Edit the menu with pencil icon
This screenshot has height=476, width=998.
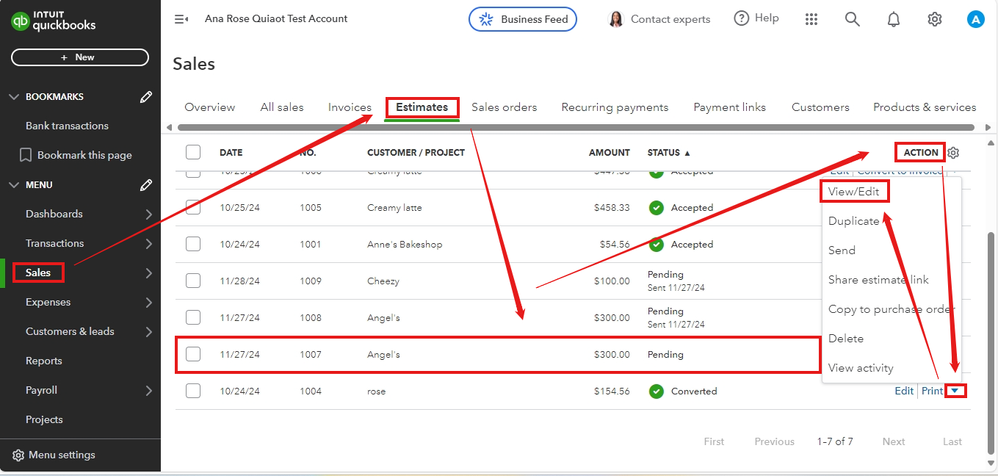[x=146, y=185]
